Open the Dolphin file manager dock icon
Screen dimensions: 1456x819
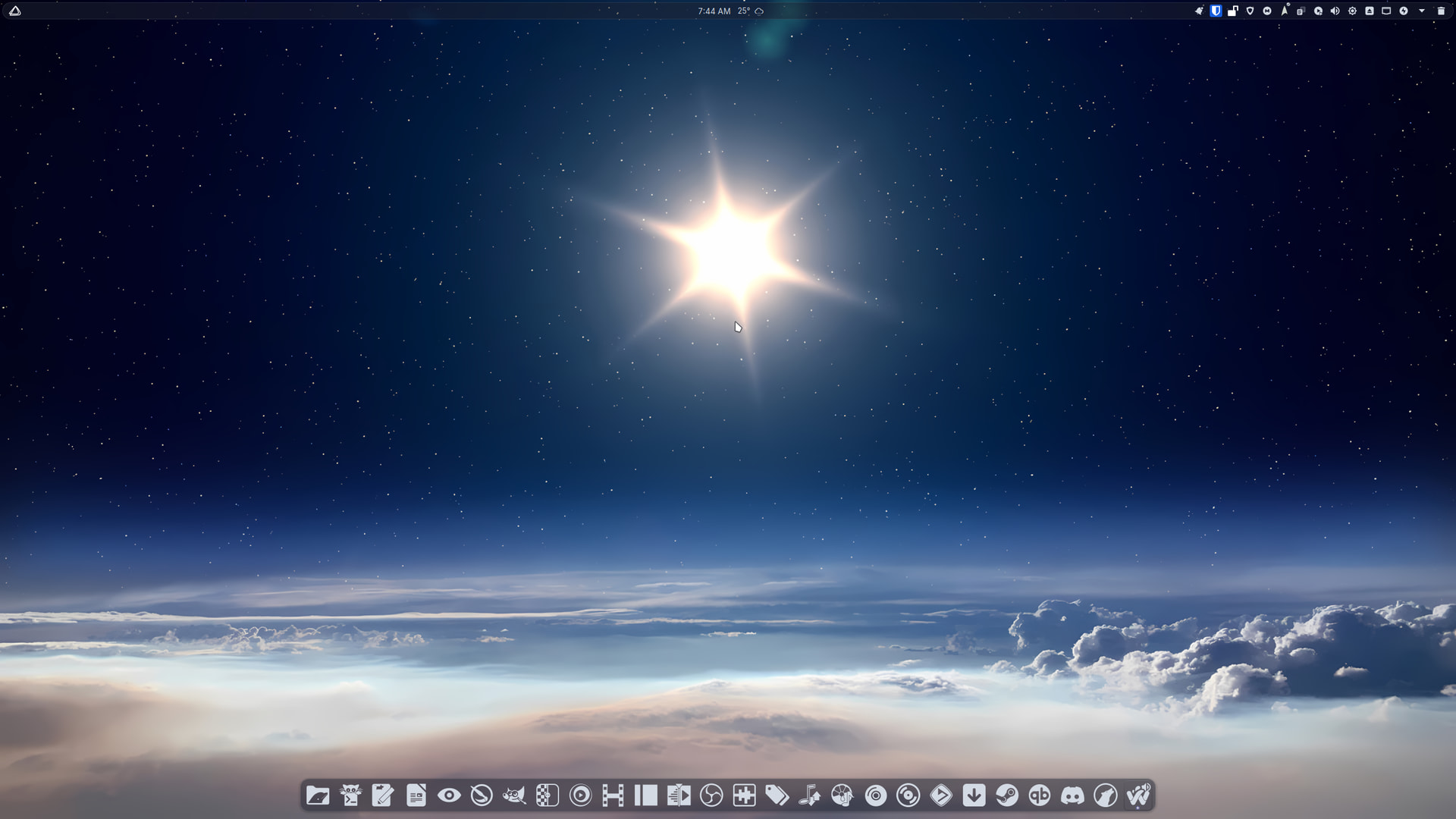click(x=318, y=795)
